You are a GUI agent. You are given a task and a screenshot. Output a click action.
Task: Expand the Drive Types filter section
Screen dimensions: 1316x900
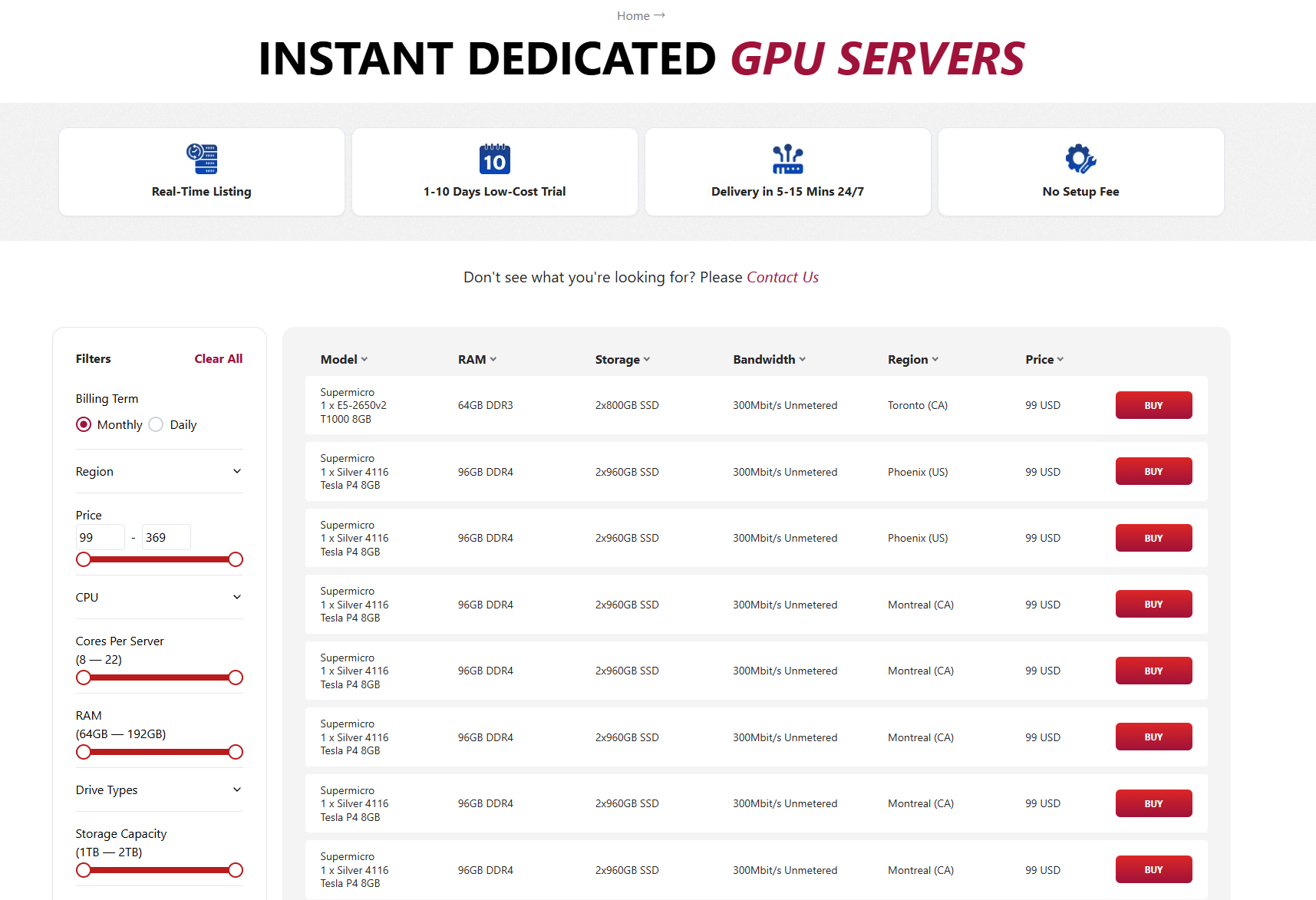click(237, 790)
